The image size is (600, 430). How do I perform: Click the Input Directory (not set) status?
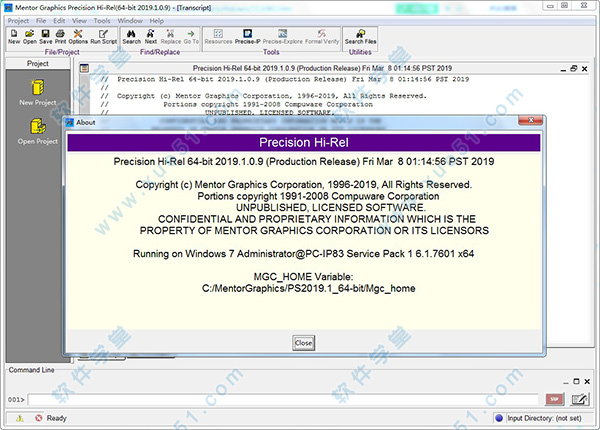click(544, 418)
